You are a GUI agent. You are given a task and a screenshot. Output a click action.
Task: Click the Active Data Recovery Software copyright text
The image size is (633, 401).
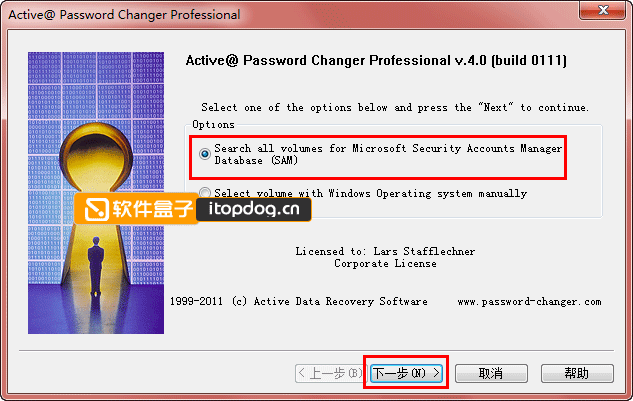[x=299, y=302]
